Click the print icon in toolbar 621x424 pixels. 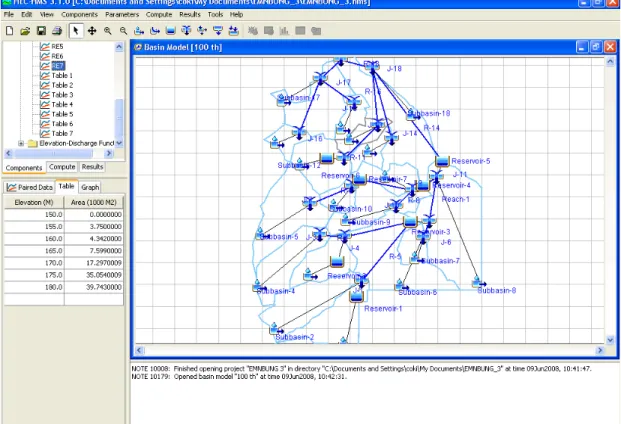57,31
